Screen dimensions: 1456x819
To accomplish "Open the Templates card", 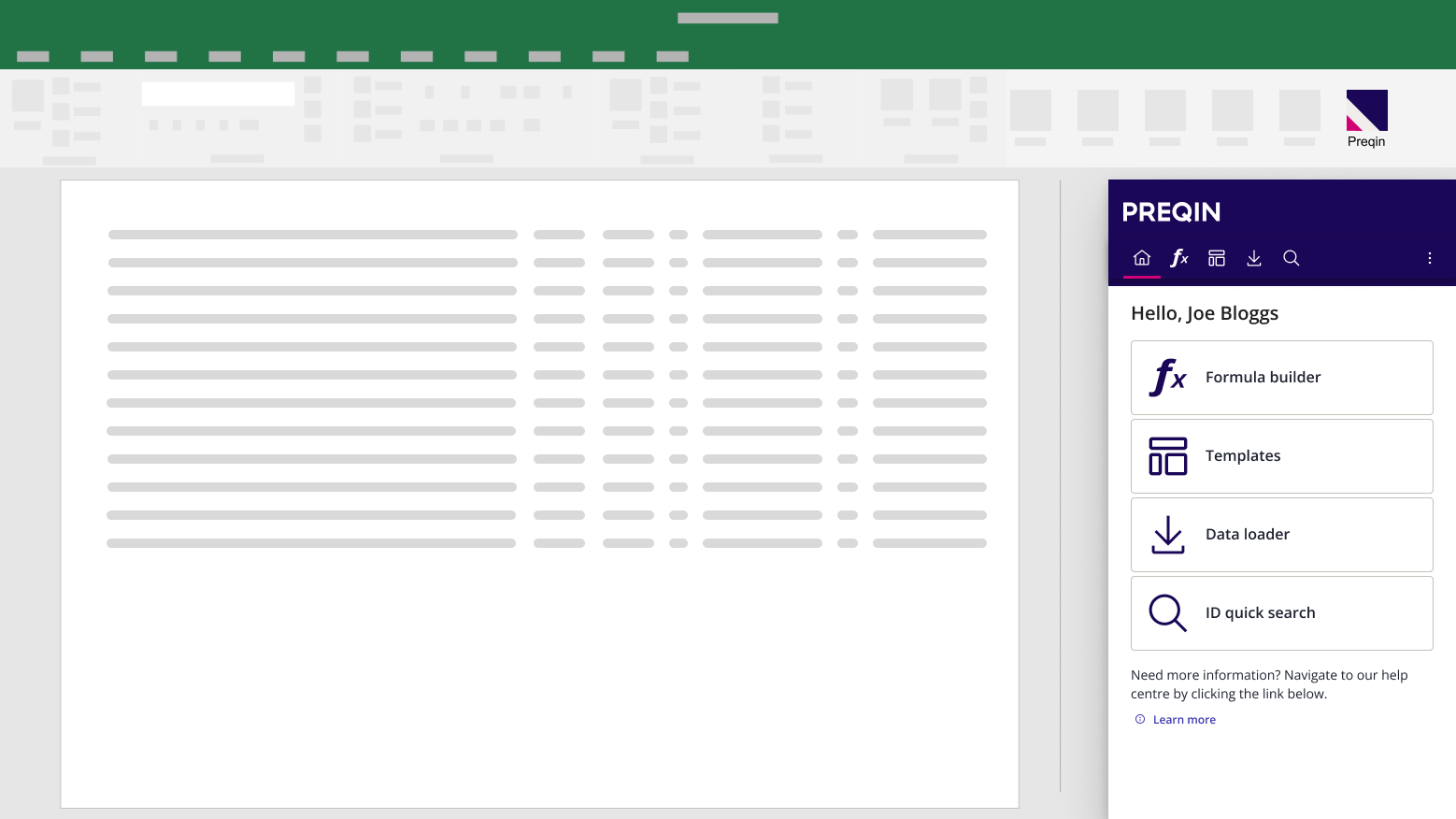I will 1281,455.
